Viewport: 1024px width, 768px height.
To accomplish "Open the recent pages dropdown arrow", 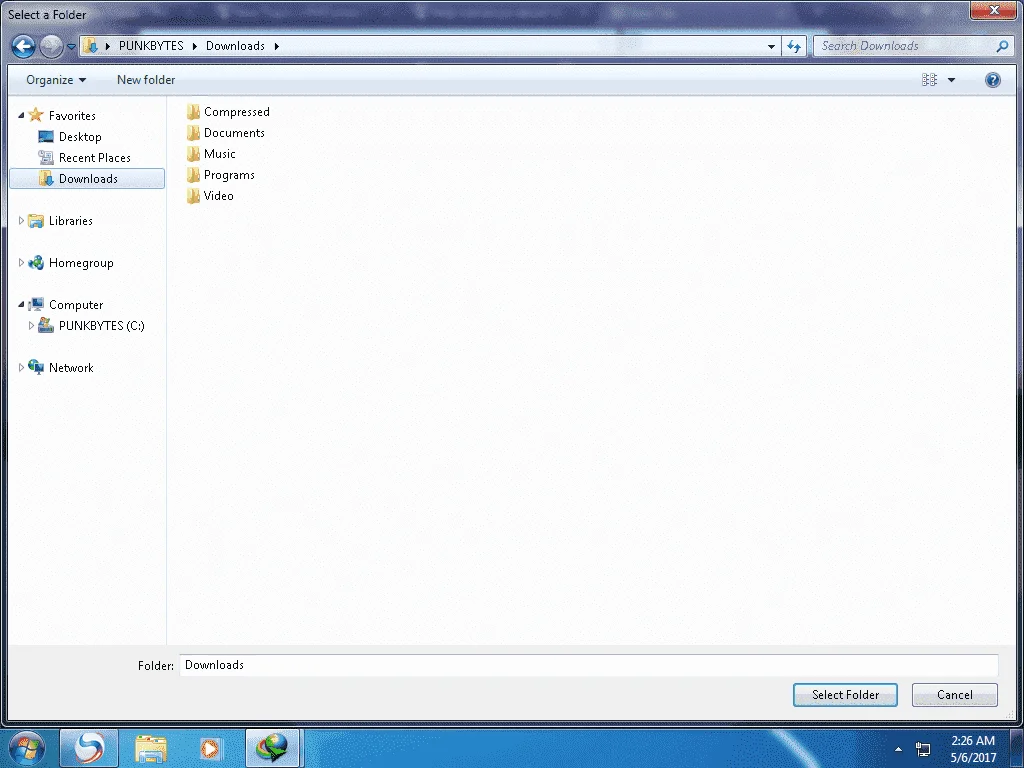I will [x=71, y=46].
